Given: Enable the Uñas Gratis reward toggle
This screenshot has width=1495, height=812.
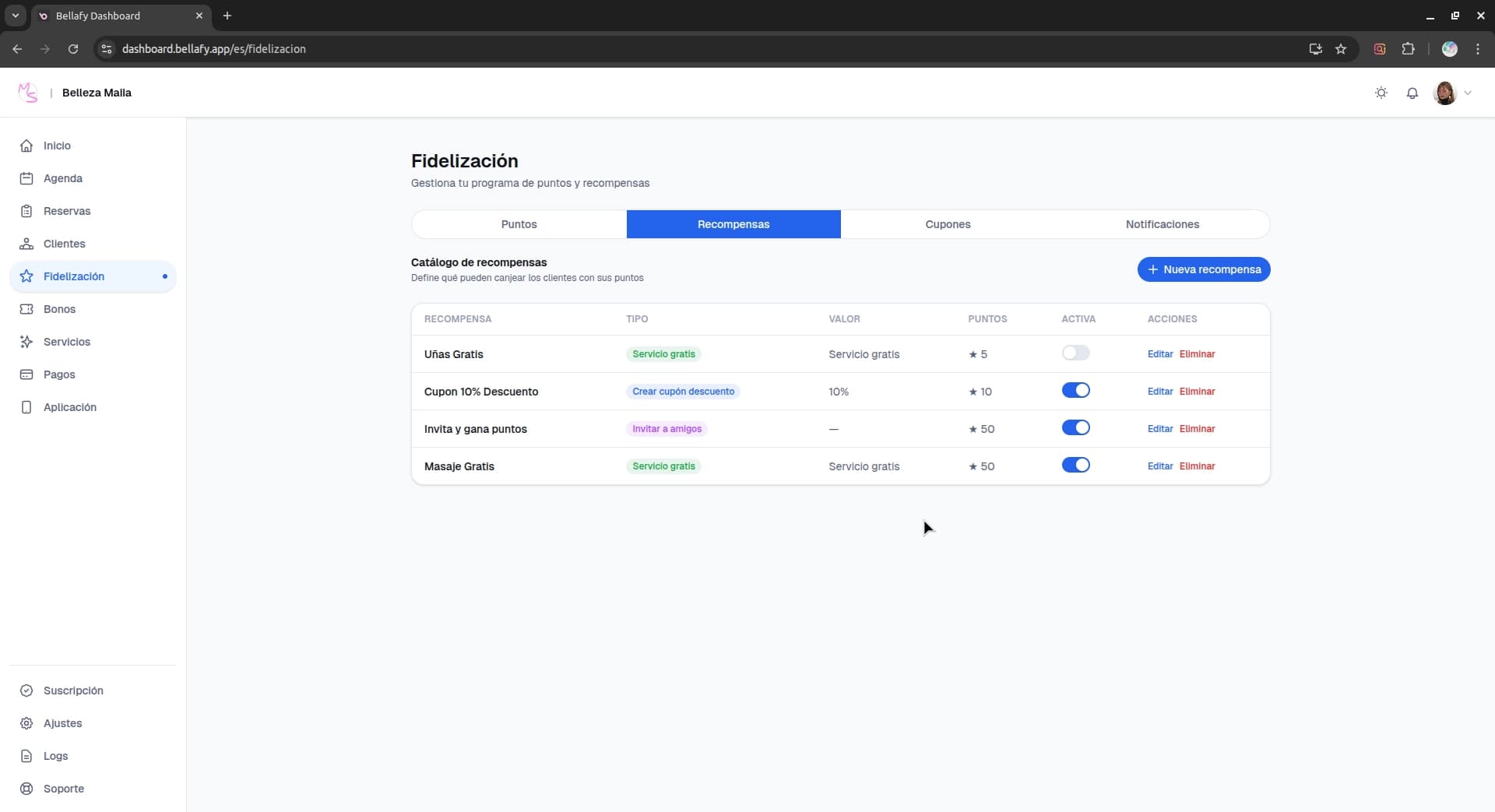Looking at the screenshot, I should pyautogui.click(x=1075, y=353).
